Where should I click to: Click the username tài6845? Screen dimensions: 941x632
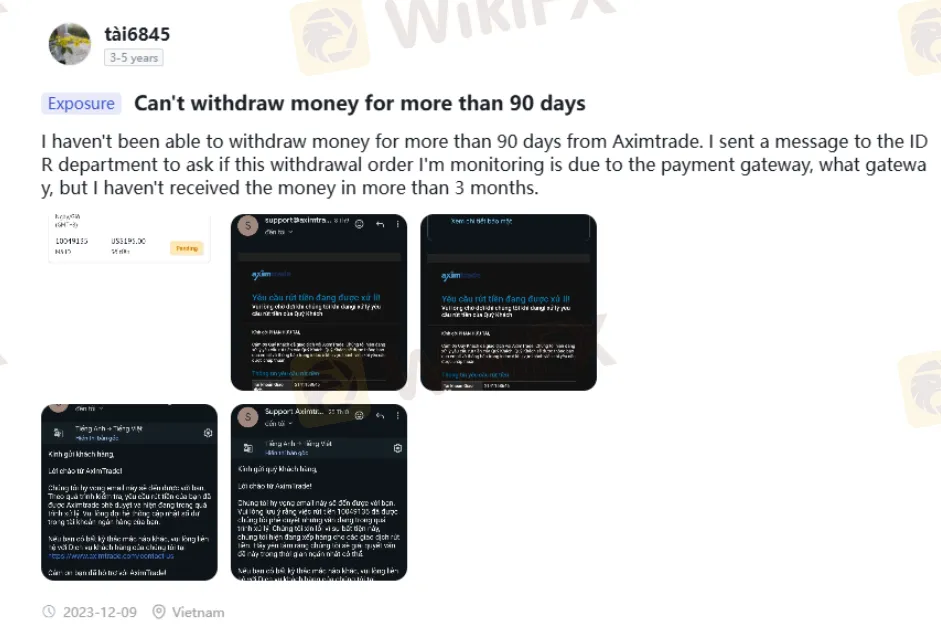(137, 34)
